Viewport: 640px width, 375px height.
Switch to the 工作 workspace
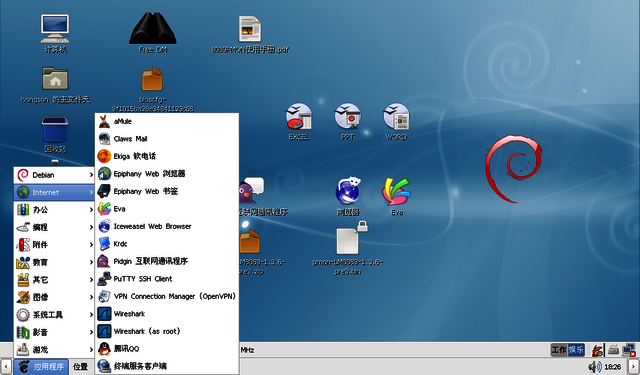(x=559, y=350)
